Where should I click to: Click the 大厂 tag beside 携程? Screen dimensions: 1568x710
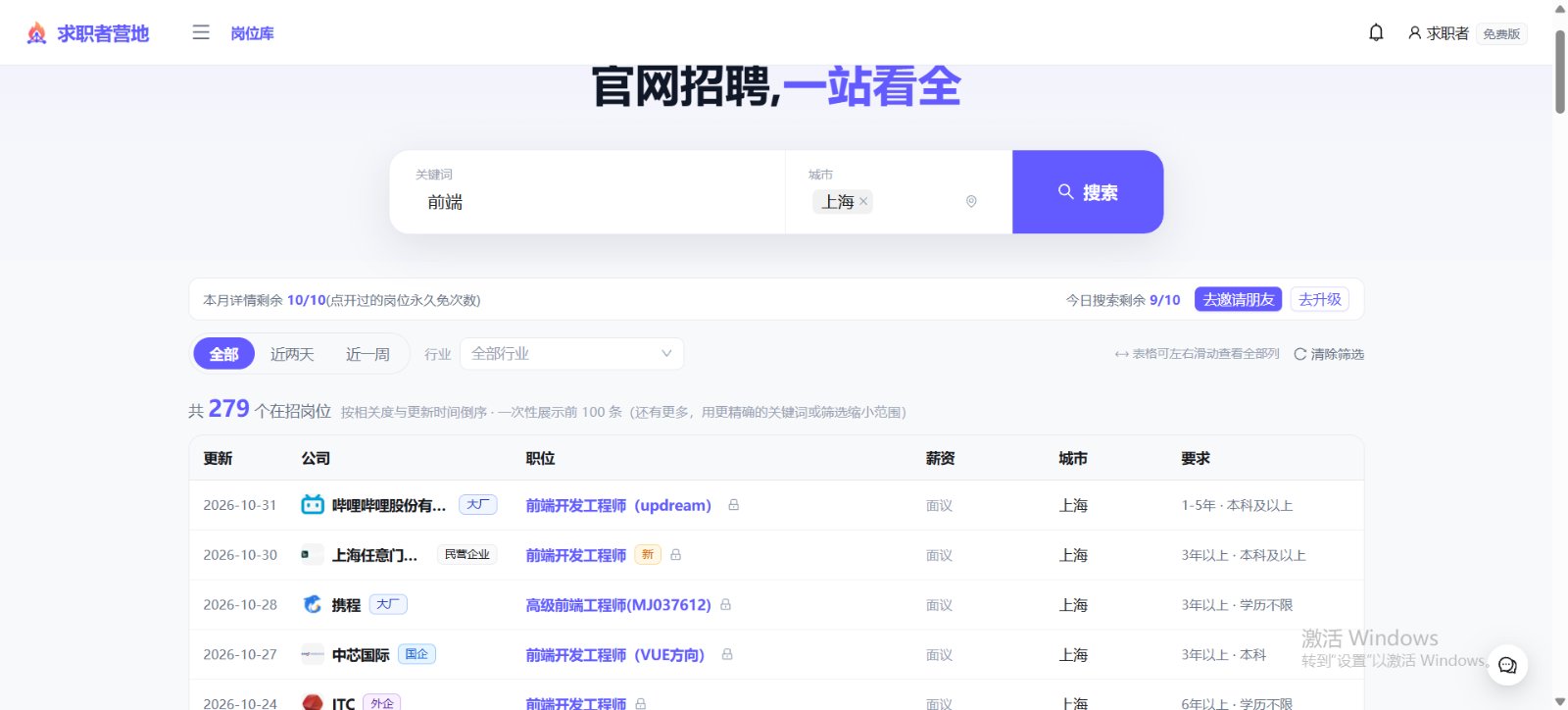(x=388, y=604)
